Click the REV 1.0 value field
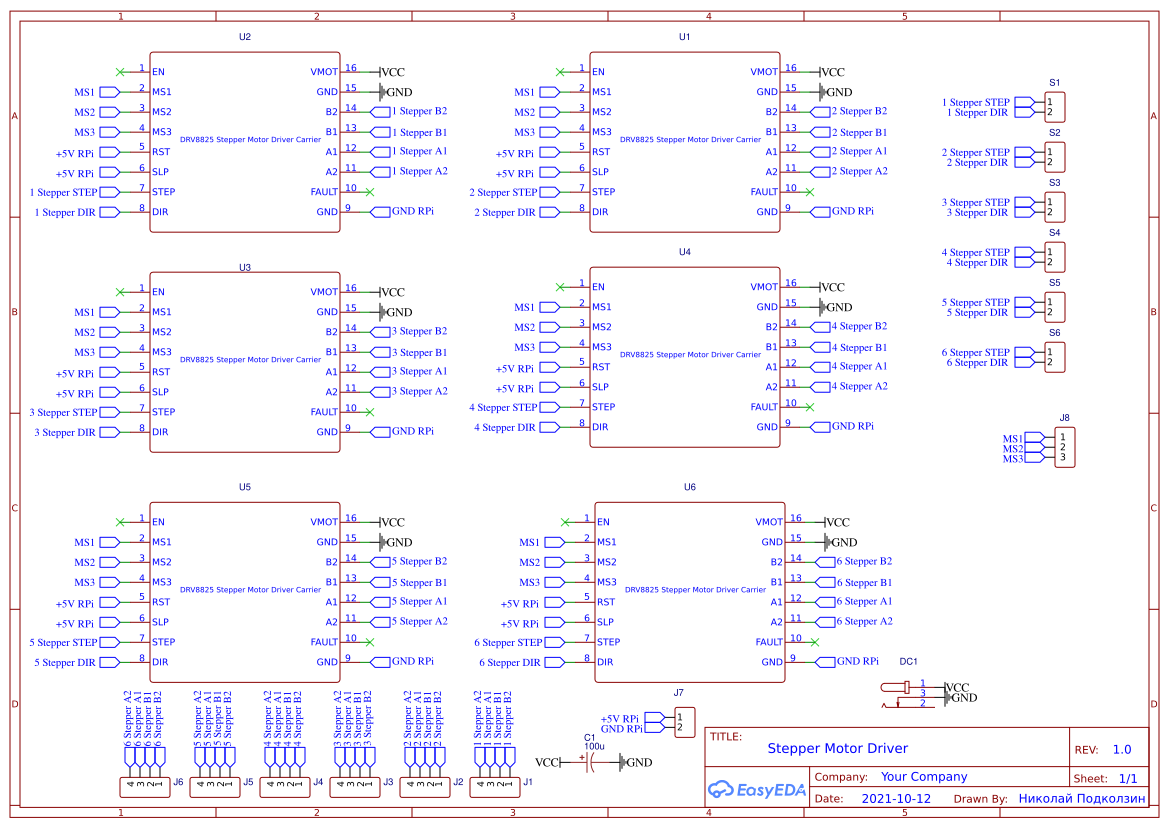Viewport: 1169px width, 828px height. [x=1121, y=748]
